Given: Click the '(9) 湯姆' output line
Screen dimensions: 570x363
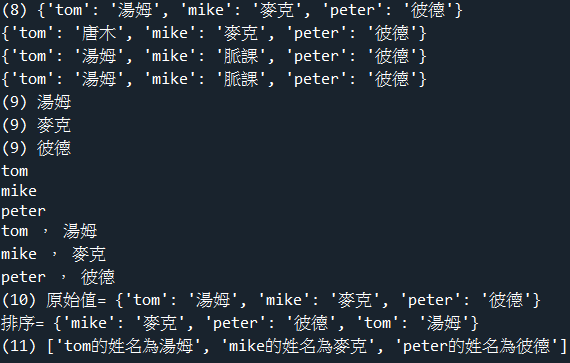Looking at the screenshot, I should tap(36, 102).
